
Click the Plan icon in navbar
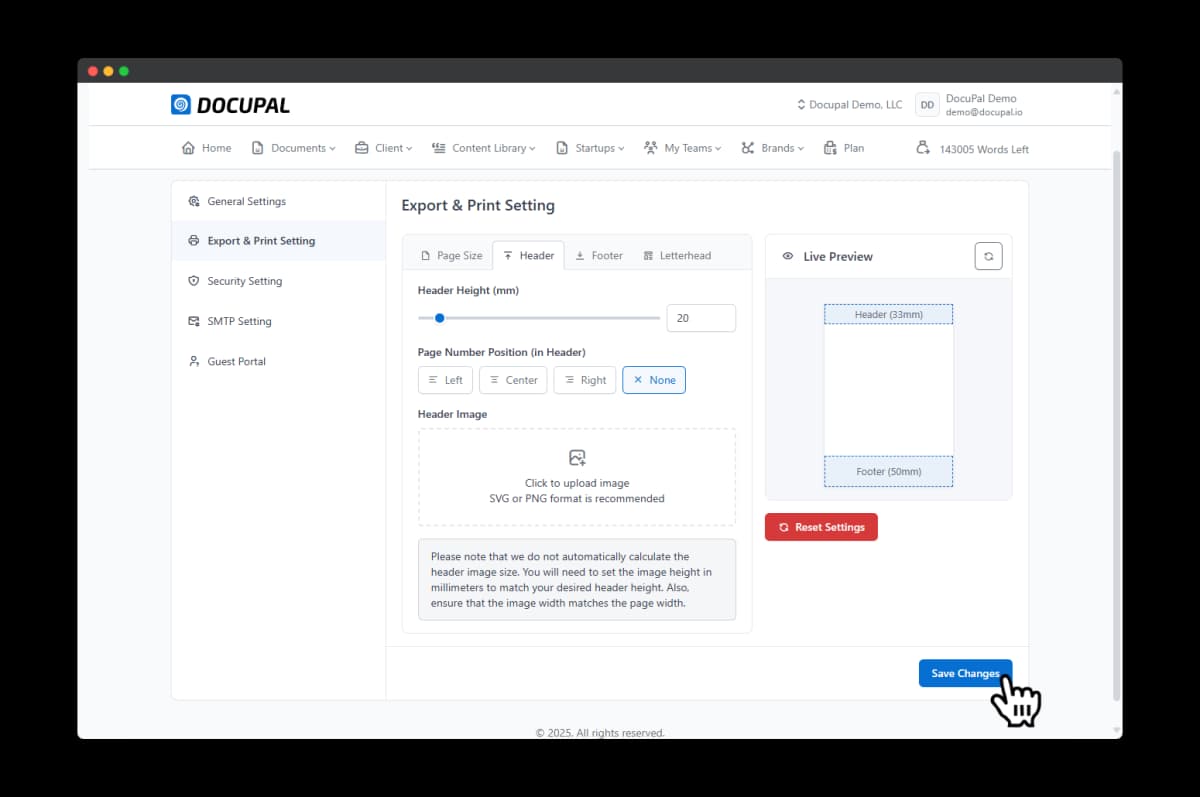pos(830,148)
